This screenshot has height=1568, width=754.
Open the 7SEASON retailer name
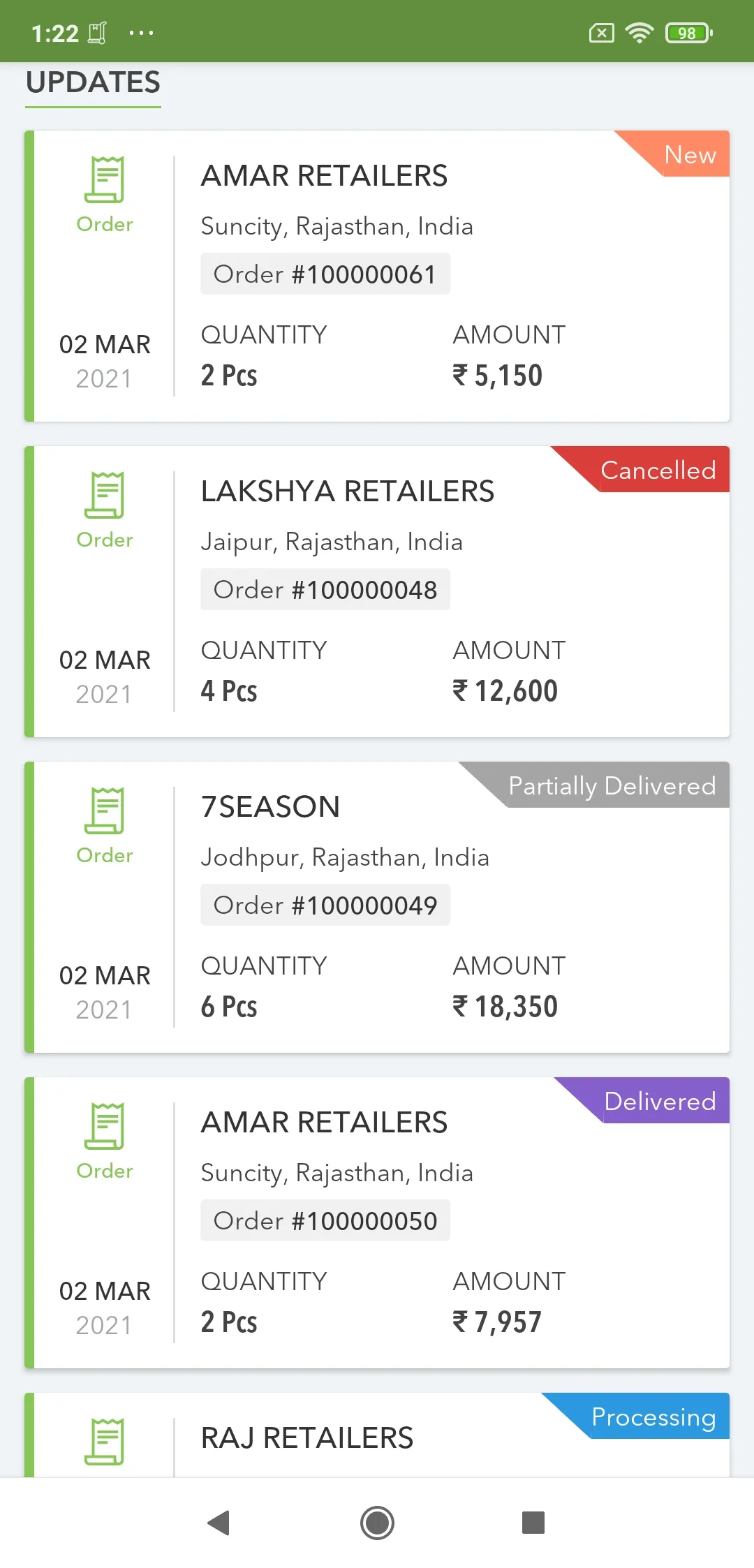click(x=270, y=807)
